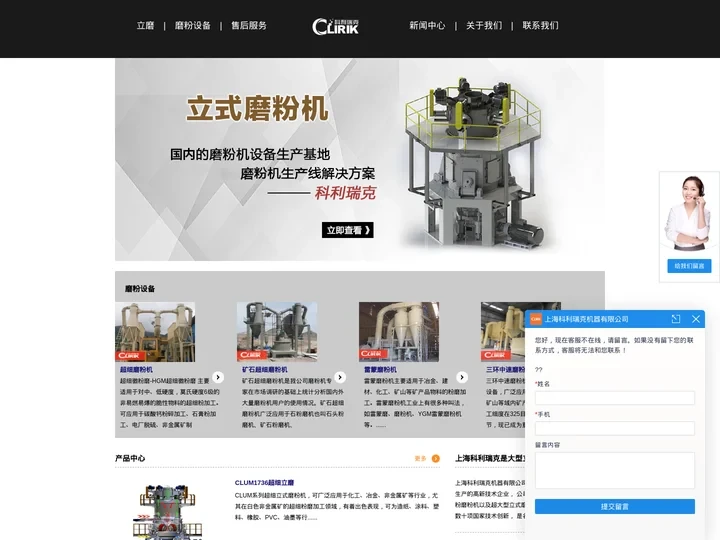Screen dimensions: 720x540
Task: Open the 磨粉设备 menu item
Action: click(192, 26)
